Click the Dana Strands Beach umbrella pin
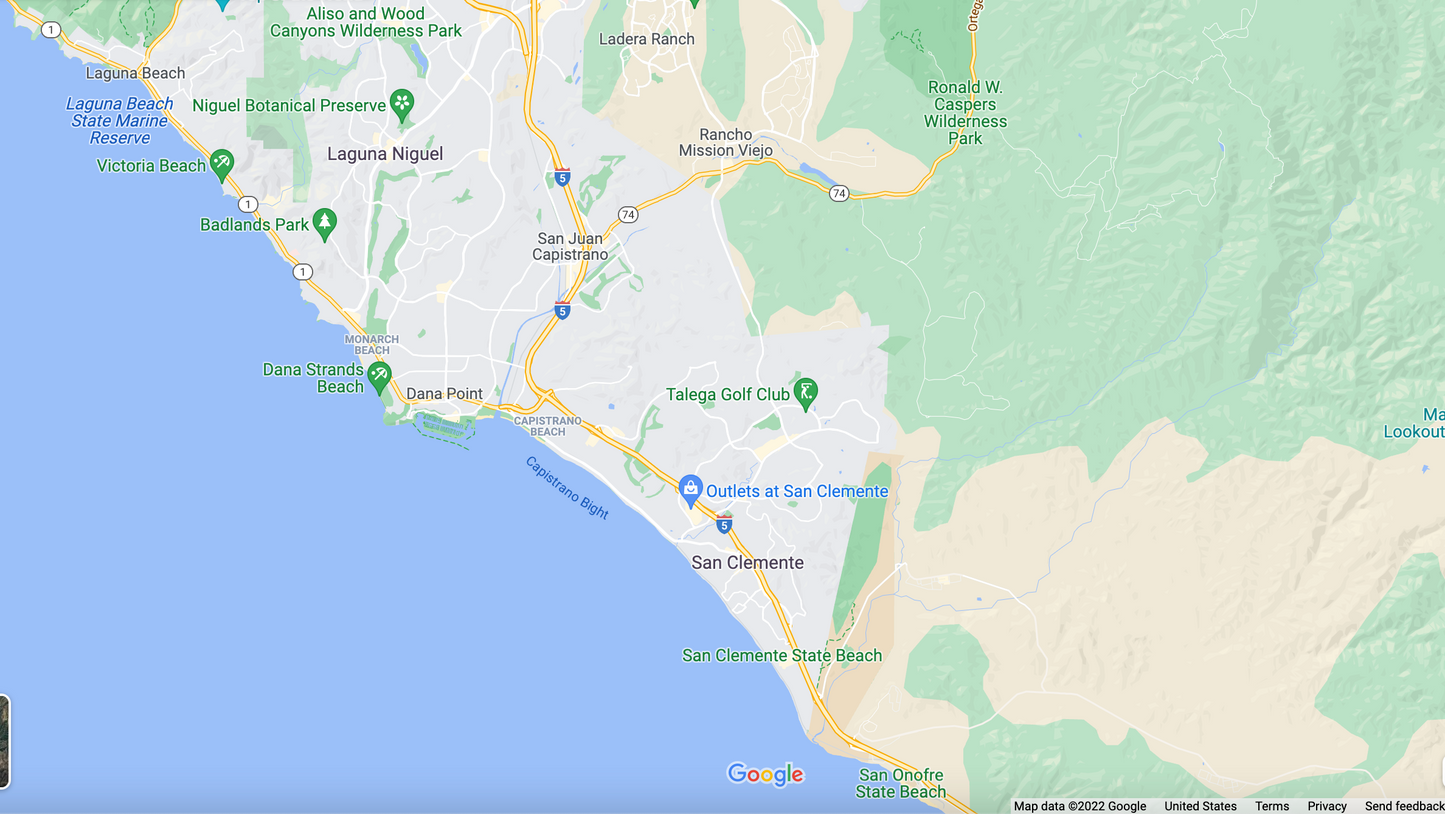The image size is (1445, 814). pyautogui.click(x=379, y=377)
